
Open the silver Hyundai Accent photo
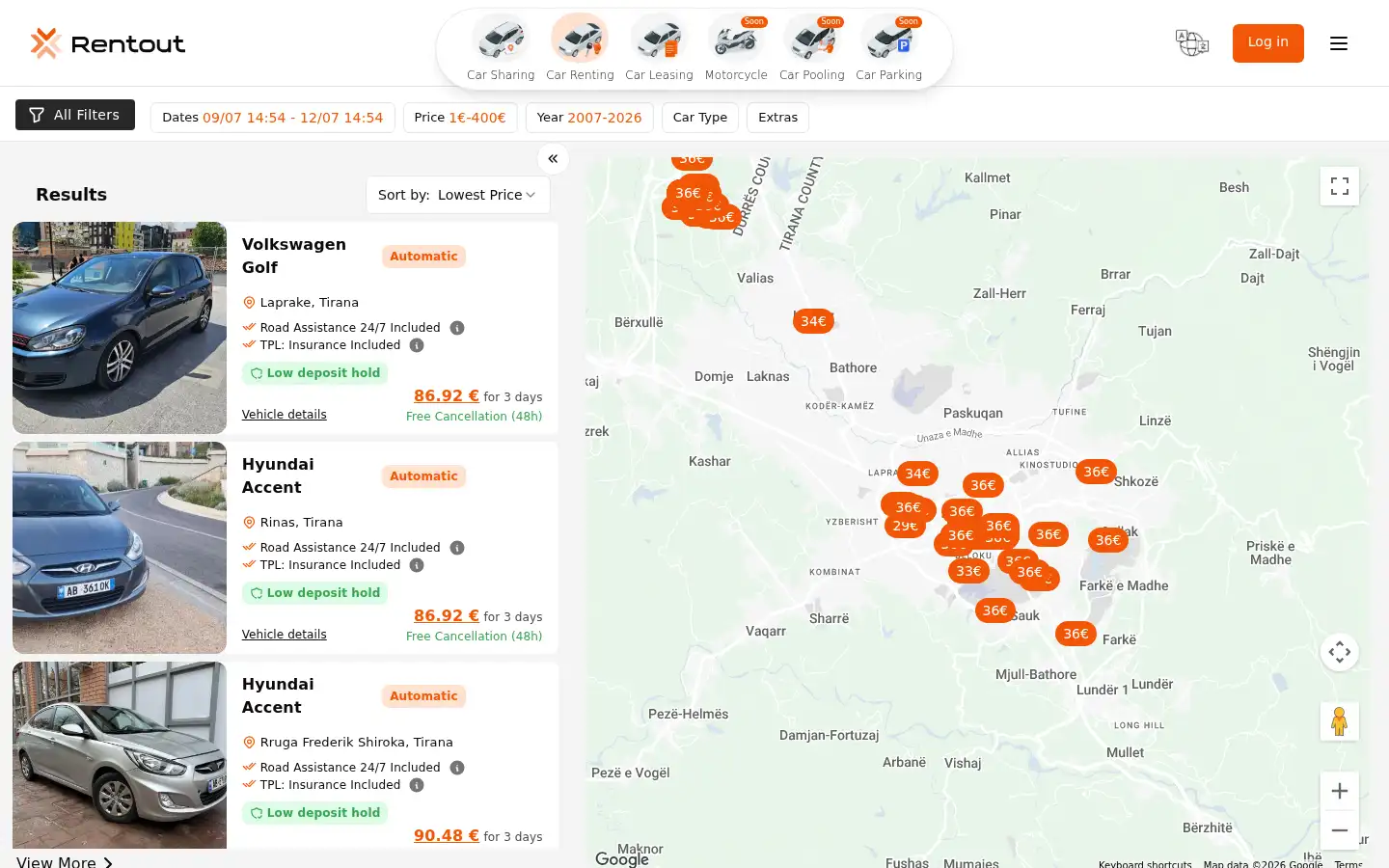click(120, 755)
